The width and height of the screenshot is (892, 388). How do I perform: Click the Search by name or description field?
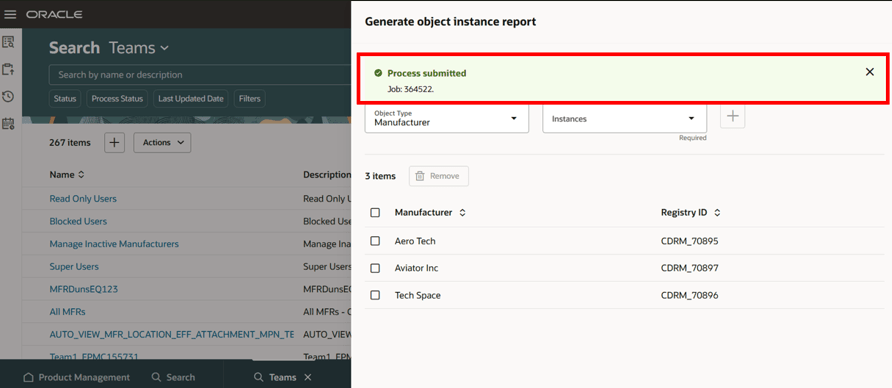coord(200,75)
